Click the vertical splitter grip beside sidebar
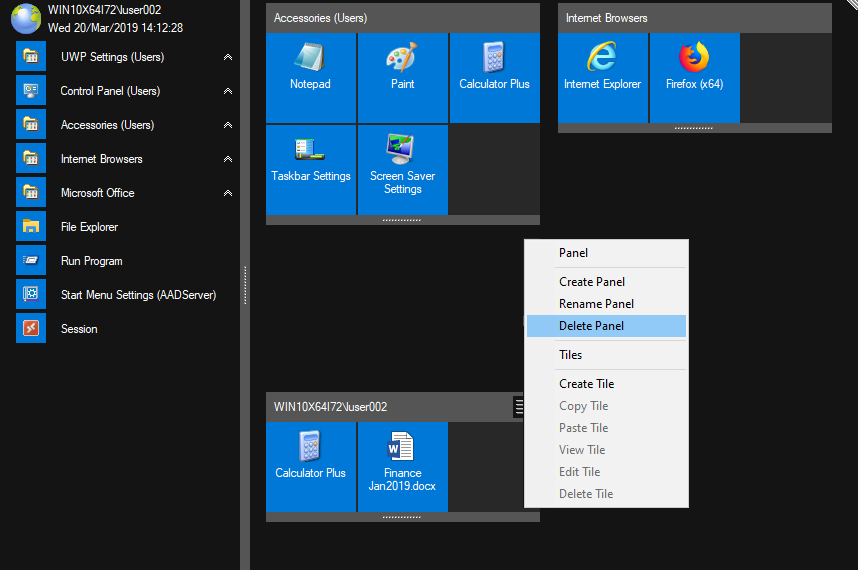Image resolution: width=858 pixels, height=570 pixels. tap(244, 285)
